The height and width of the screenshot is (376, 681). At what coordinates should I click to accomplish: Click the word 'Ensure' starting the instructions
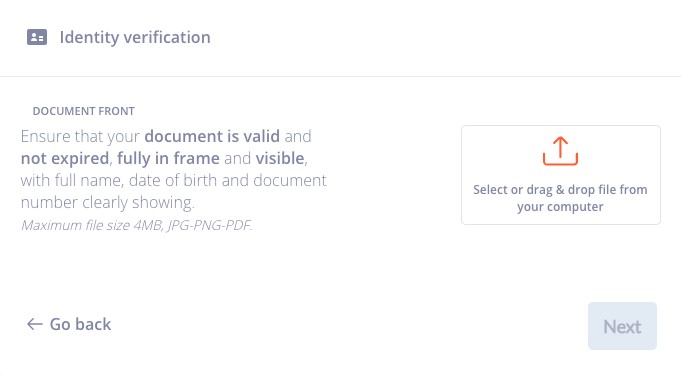coord(46,136)
